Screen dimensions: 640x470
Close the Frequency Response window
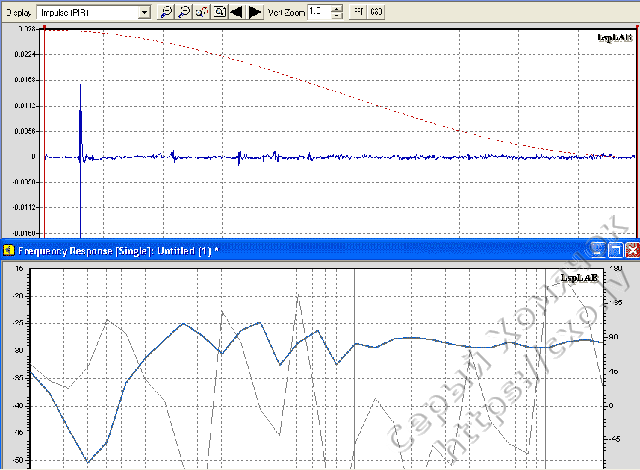click(x=631, y=249)
